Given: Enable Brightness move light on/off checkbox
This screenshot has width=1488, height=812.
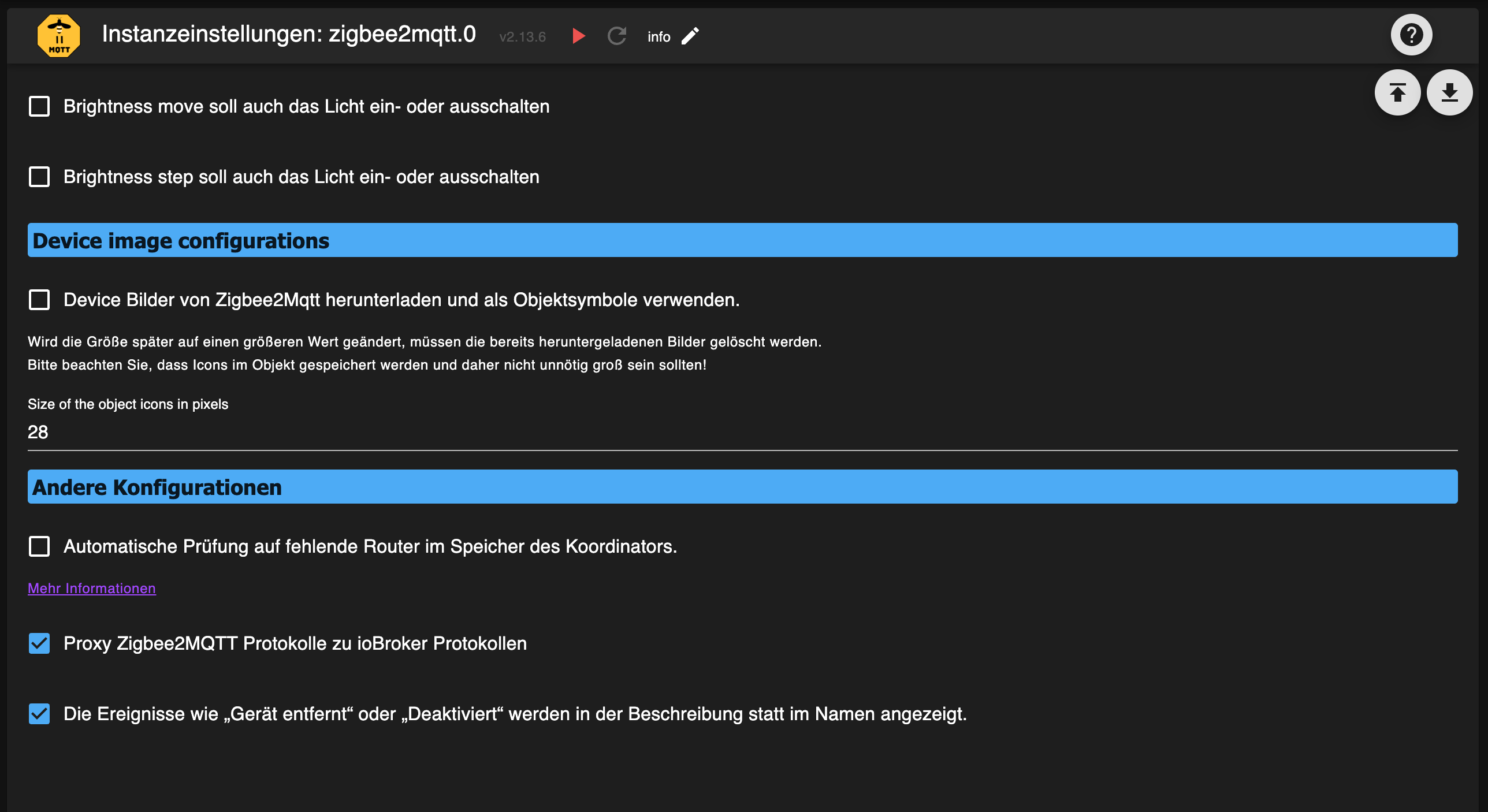Looking at the screenshot, I should (39, 106).
